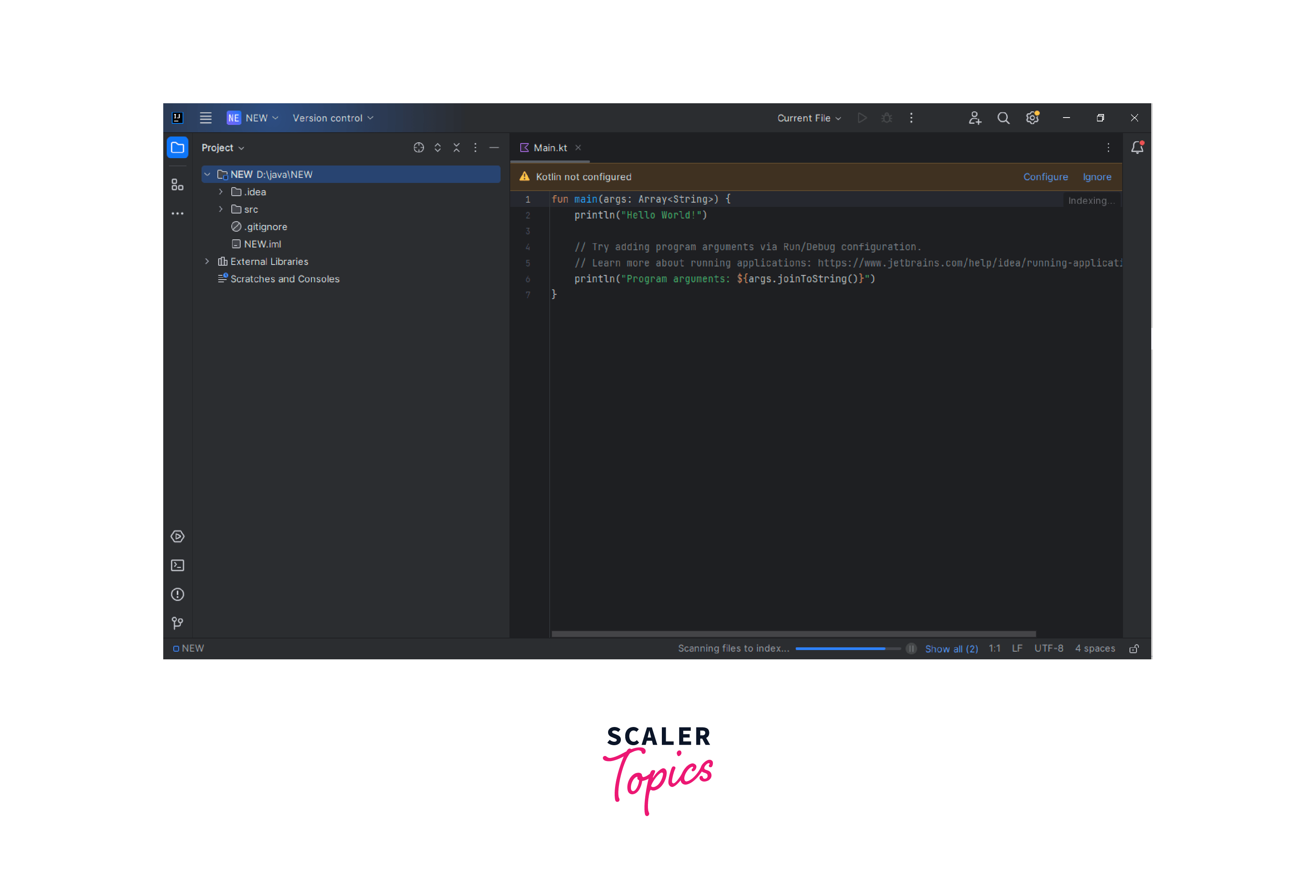Viewport: 1316px width, 896px height.
Task: Click Show all (2) in the status bar
Action: [x=951, y=649]
